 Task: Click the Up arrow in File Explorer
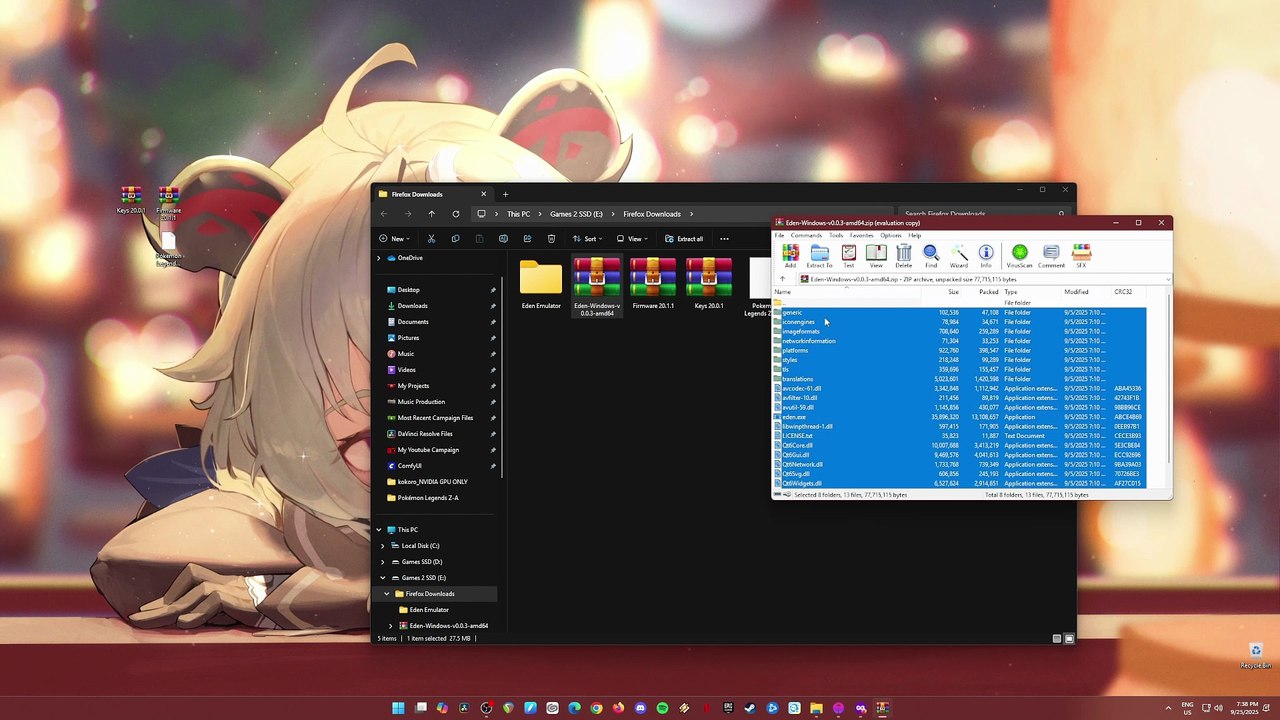pyautogui.click(x=431, y=214)
